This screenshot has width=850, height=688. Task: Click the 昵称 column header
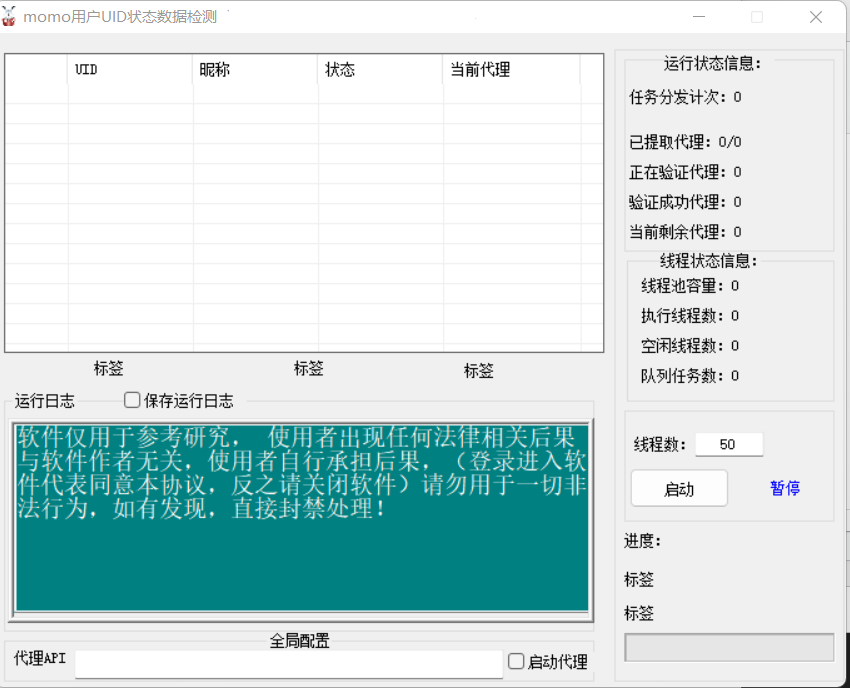(255, 70)
